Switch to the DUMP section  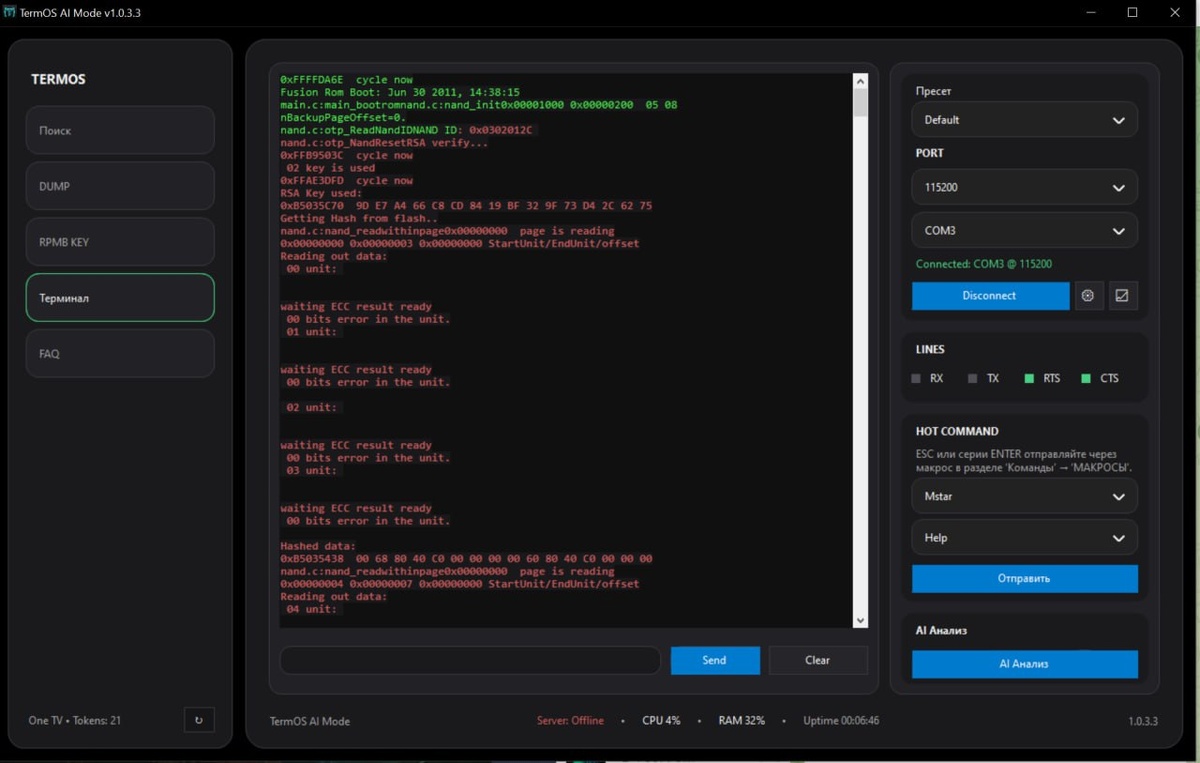[120, 186]
